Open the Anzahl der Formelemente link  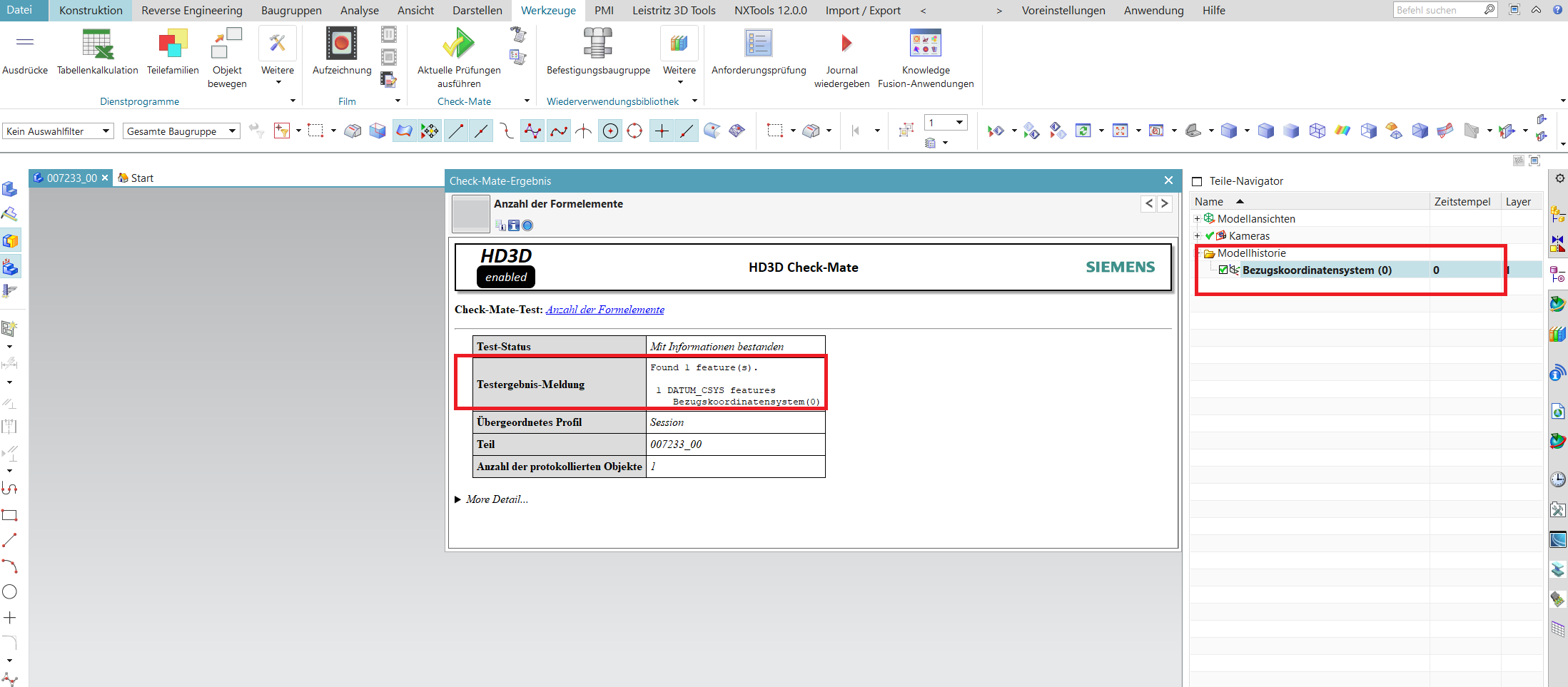[605, 310]
